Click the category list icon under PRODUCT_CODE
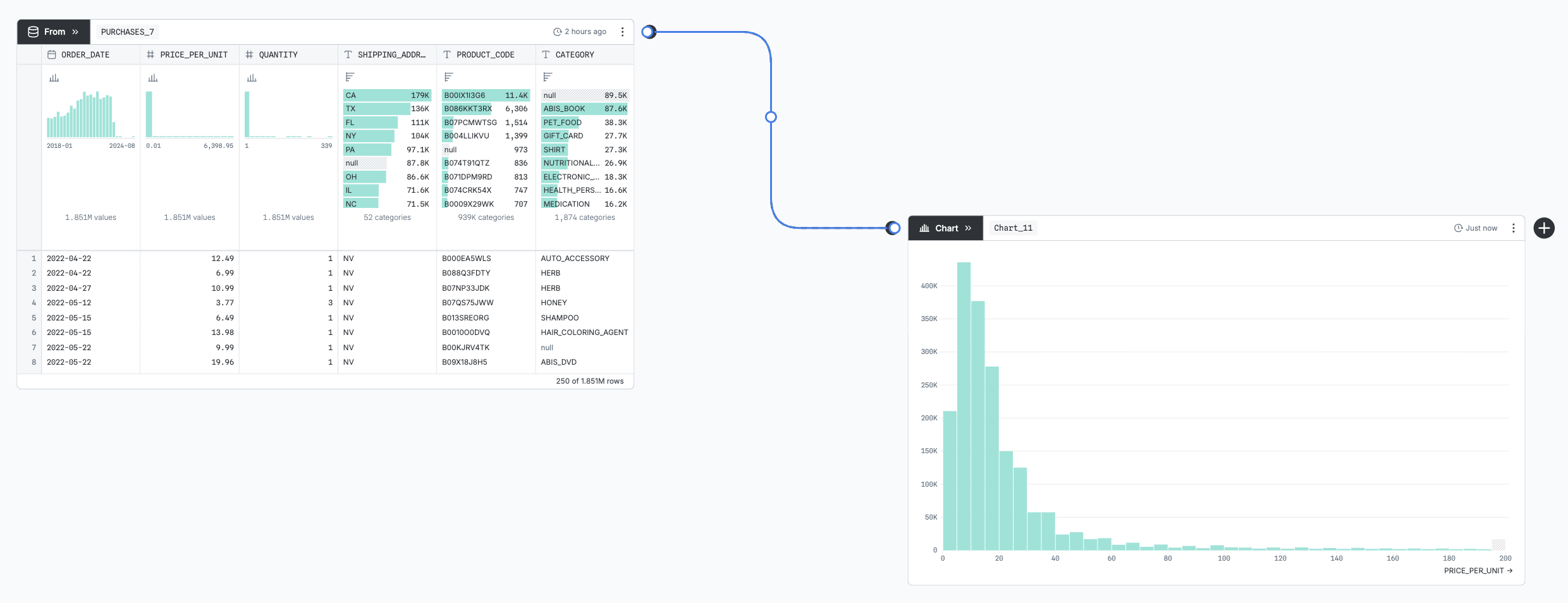 [x=448, y=77]
